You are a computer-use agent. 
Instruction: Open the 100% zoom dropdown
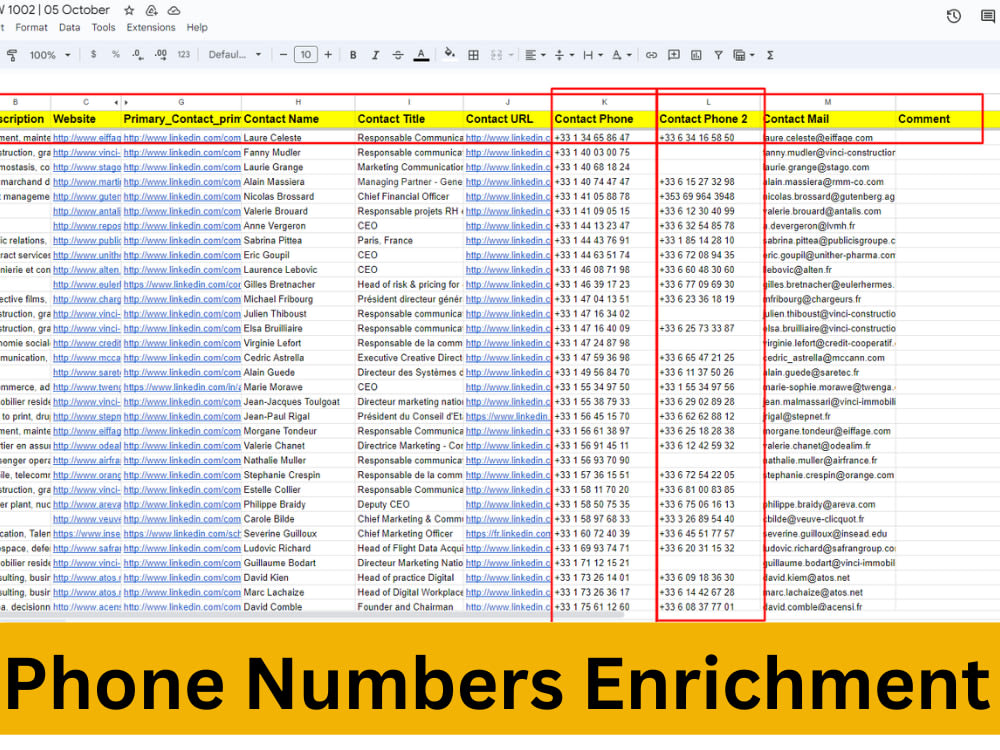tap(49, 55)
